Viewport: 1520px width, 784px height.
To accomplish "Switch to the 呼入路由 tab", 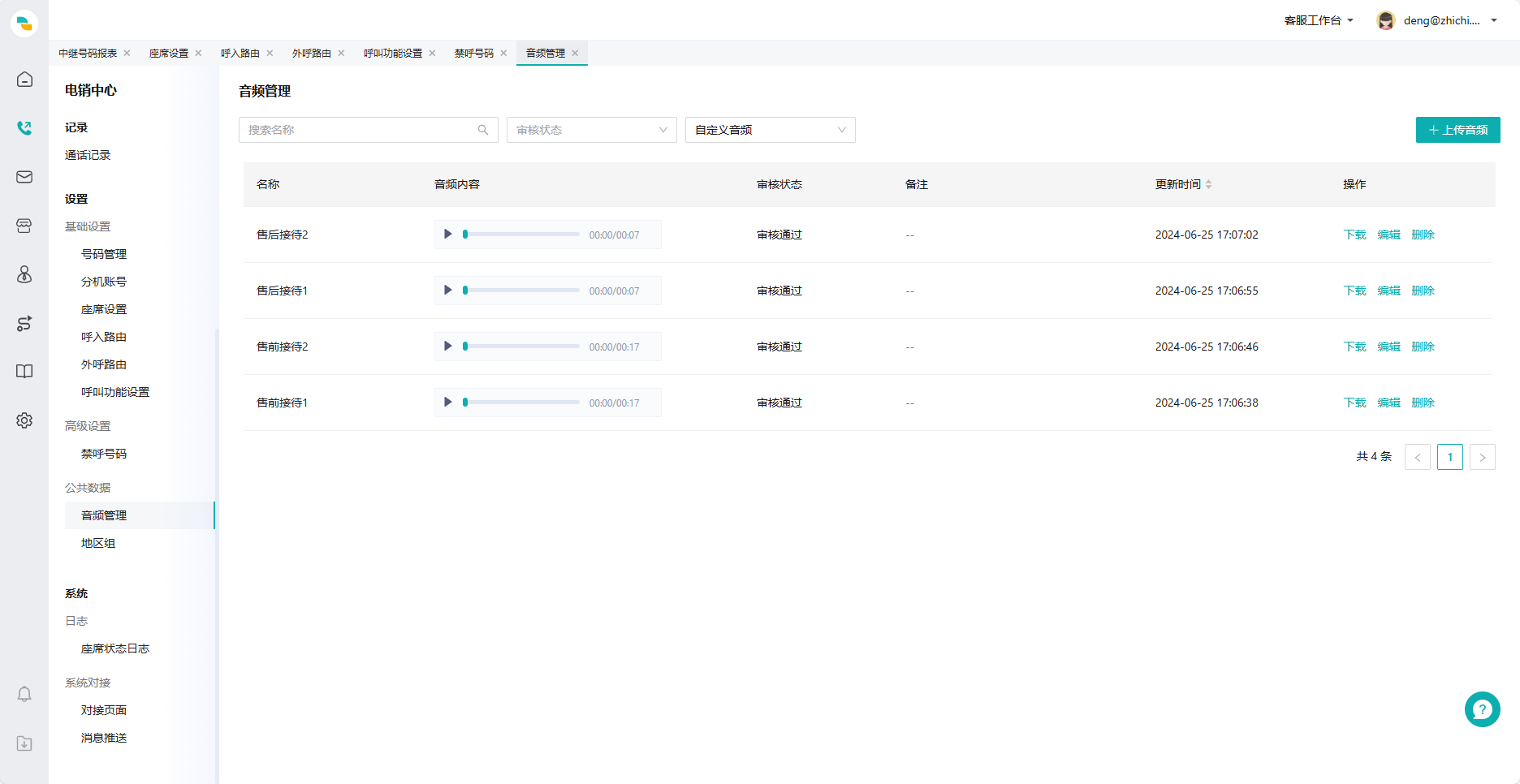I will [240, 53].
